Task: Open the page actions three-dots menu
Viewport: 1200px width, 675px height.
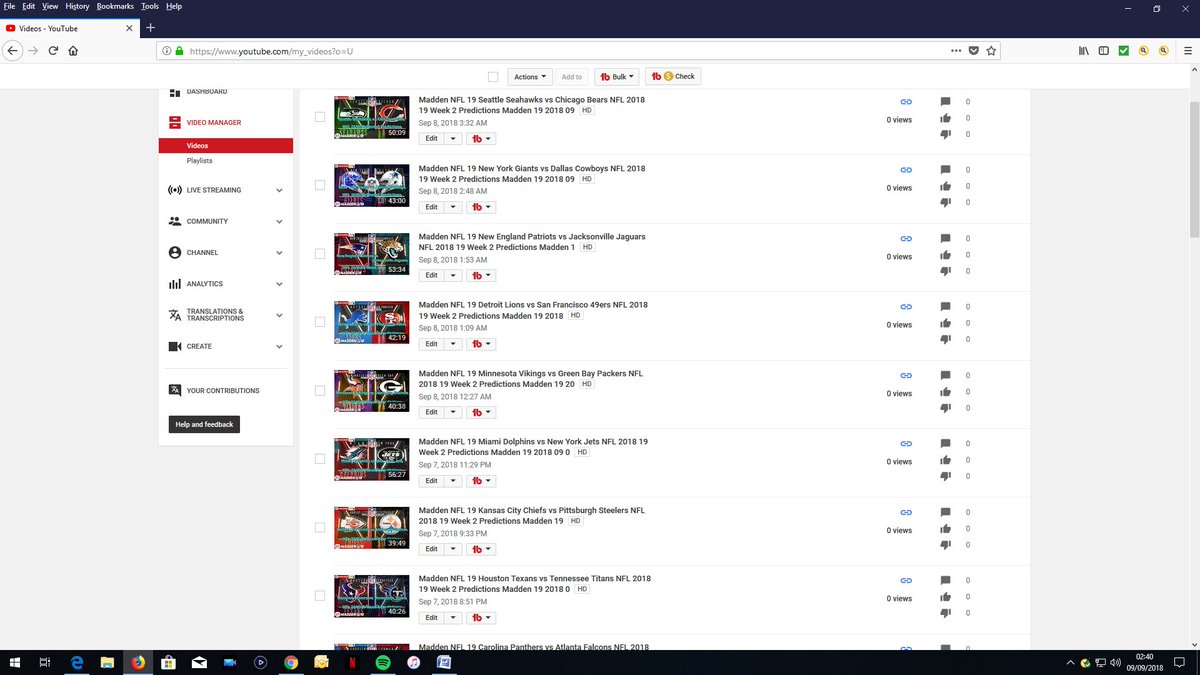Action: 956,51
